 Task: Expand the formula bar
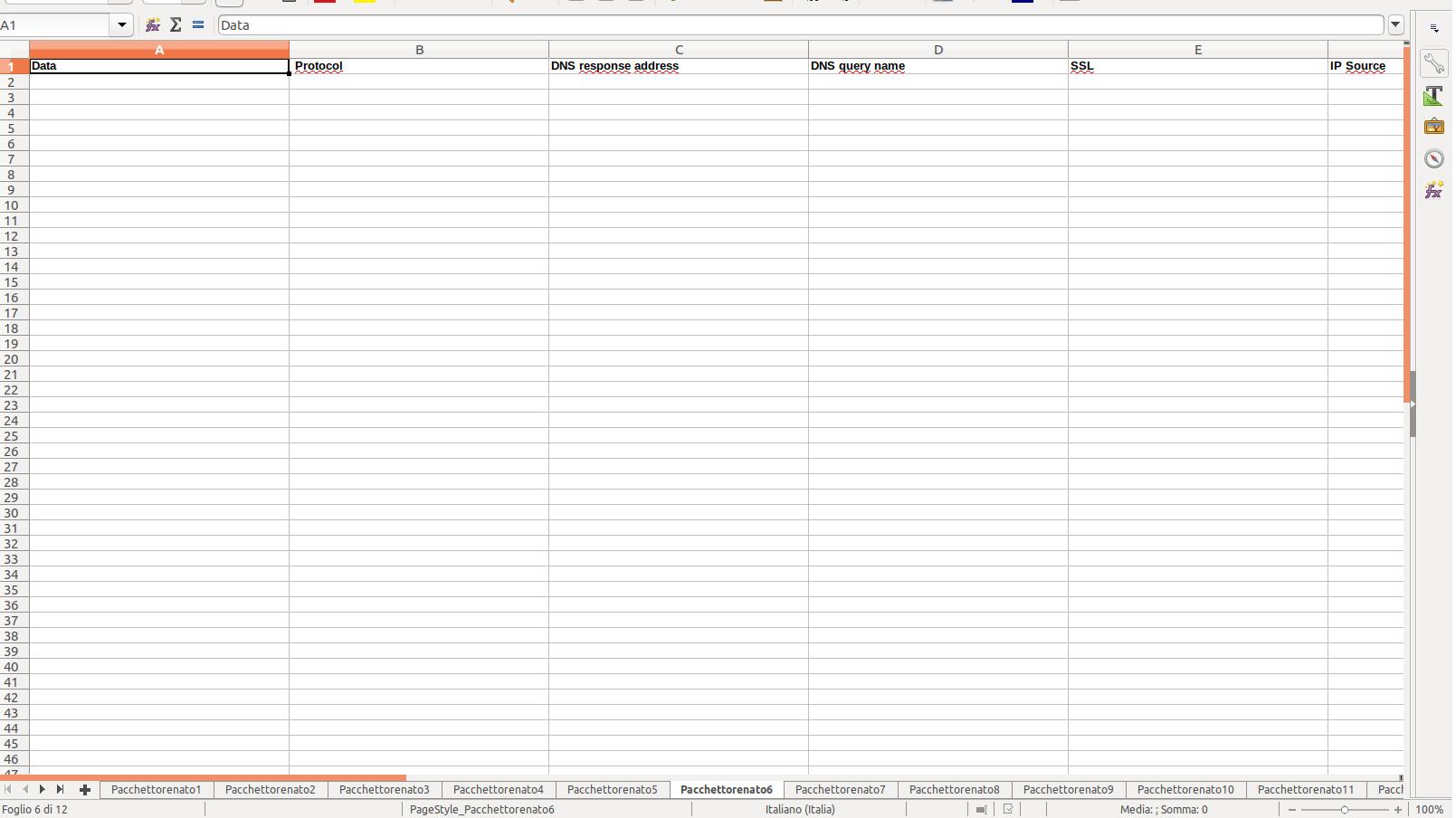1396,25
